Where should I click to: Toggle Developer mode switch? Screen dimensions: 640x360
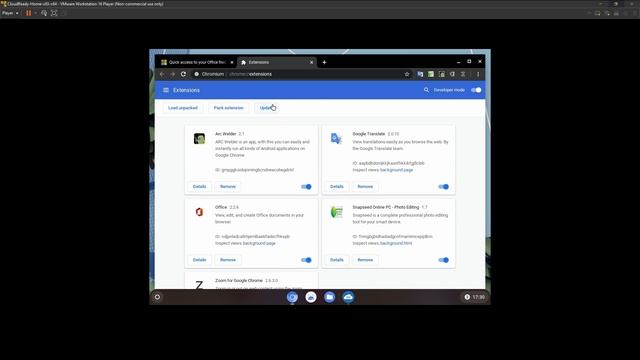476,90
